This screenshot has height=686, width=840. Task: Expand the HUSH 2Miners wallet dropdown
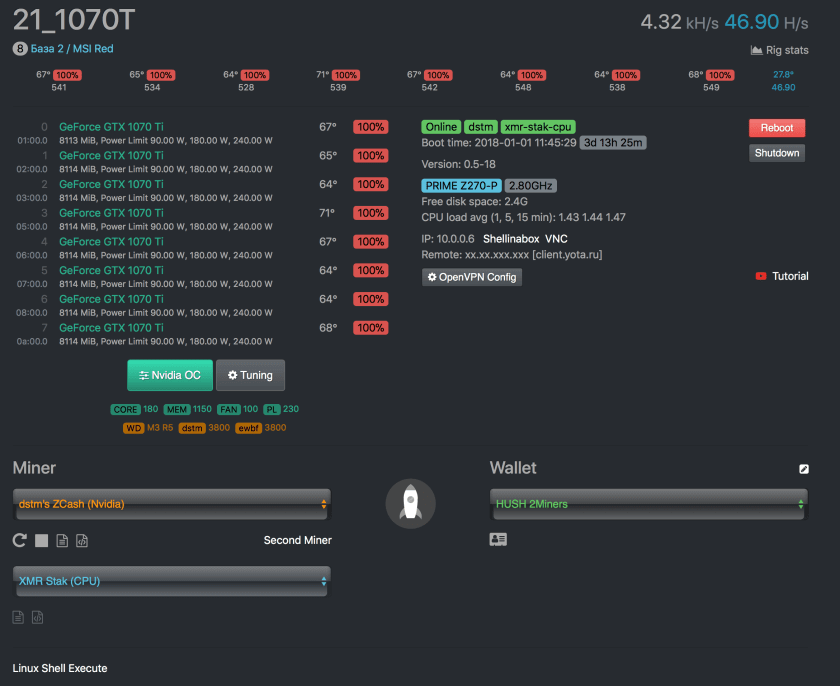point(648,504)
